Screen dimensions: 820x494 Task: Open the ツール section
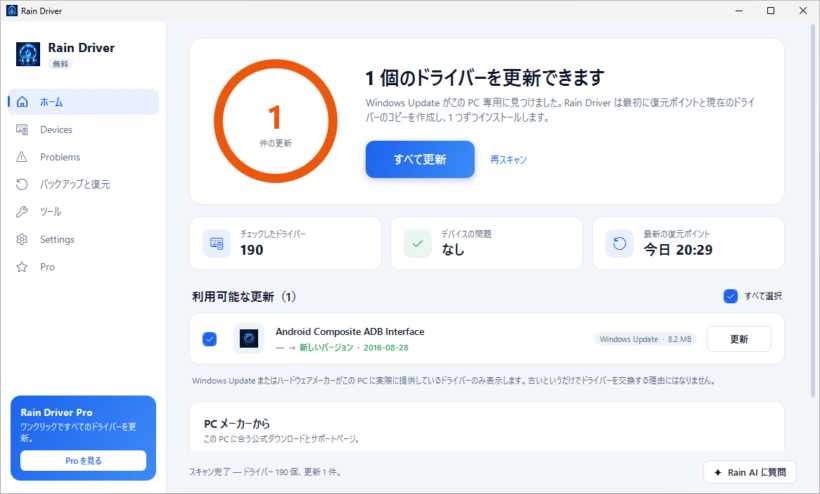coord(84,212)
